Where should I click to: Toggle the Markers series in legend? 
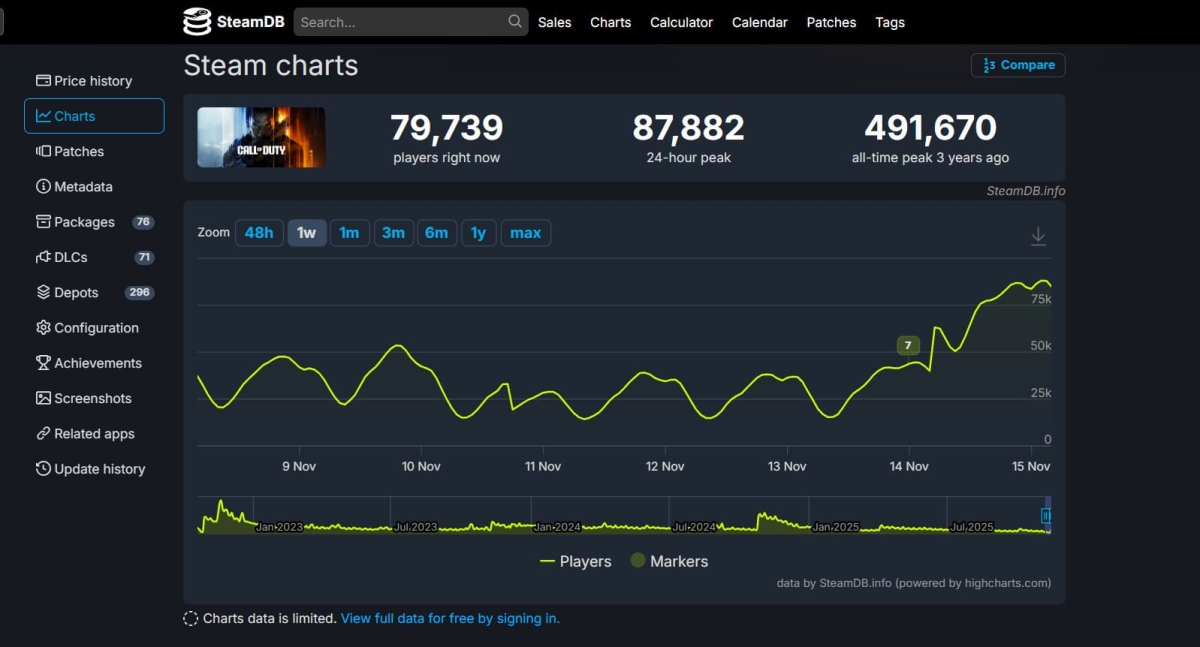pos(669,562)
